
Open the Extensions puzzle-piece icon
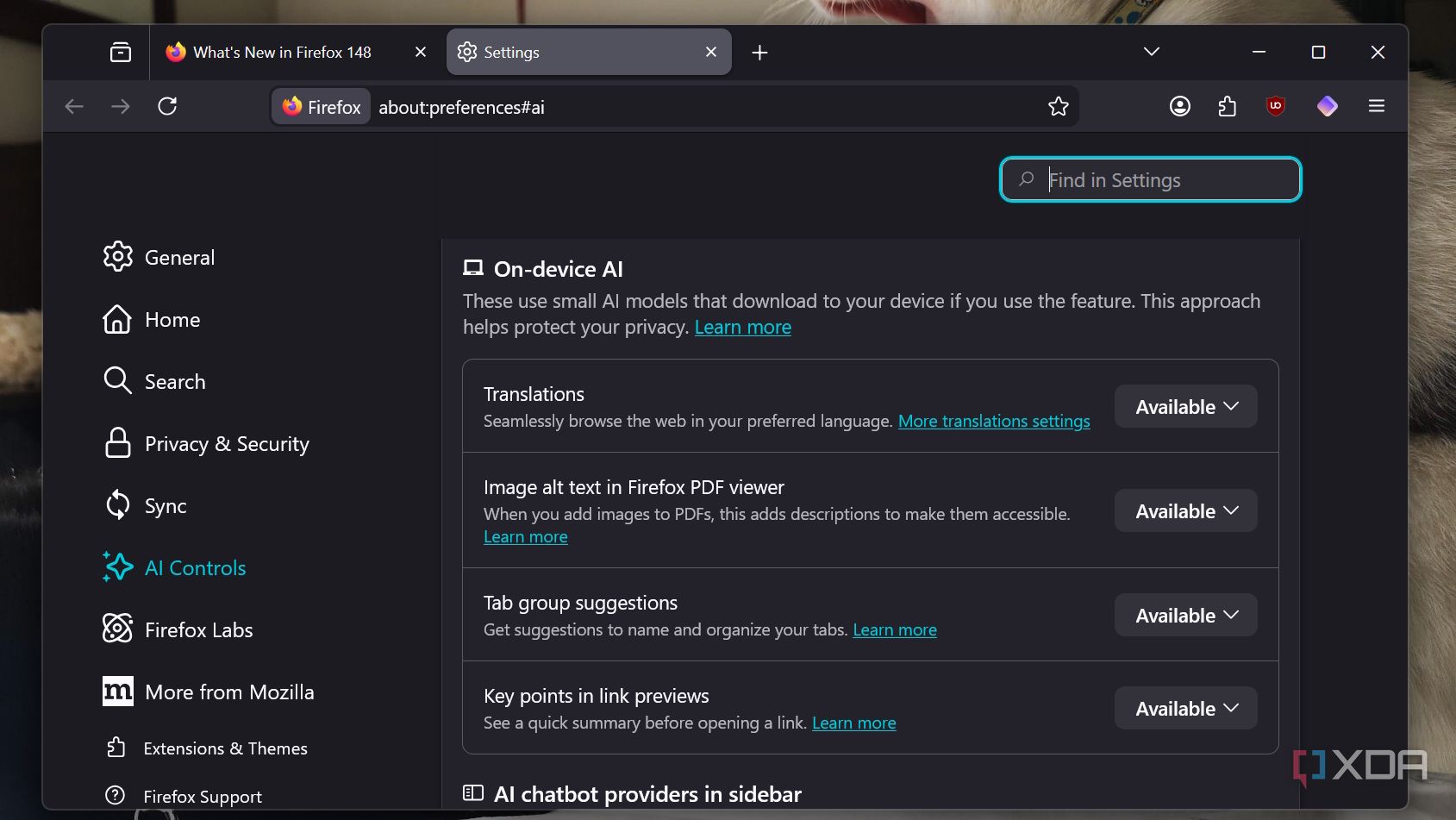click(x=1228, y=106)
